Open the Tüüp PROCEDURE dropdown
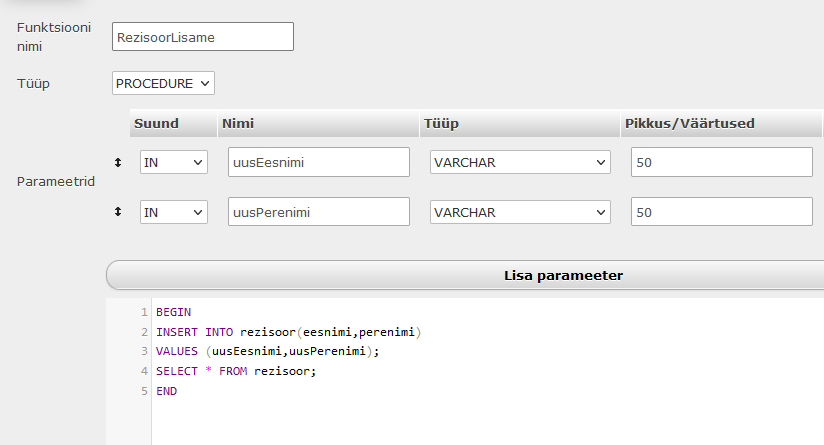The height and width of the screenshot is (445, 824). [163, 83]
